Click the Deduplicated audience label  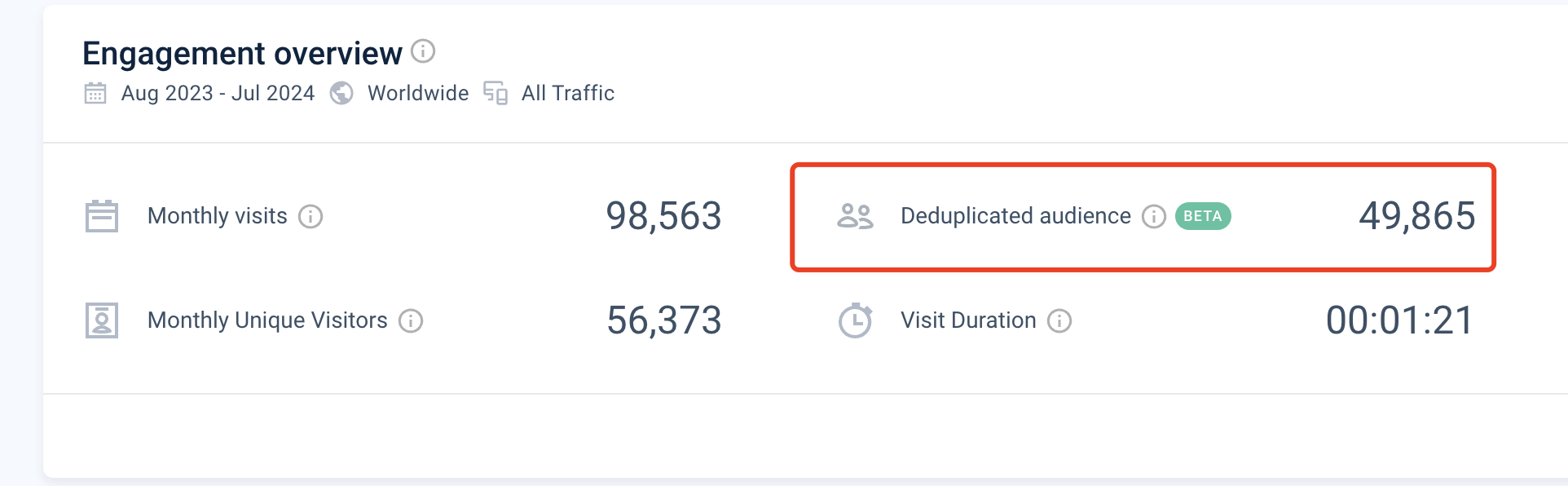pyautogui.click(x=1015, y=216)
